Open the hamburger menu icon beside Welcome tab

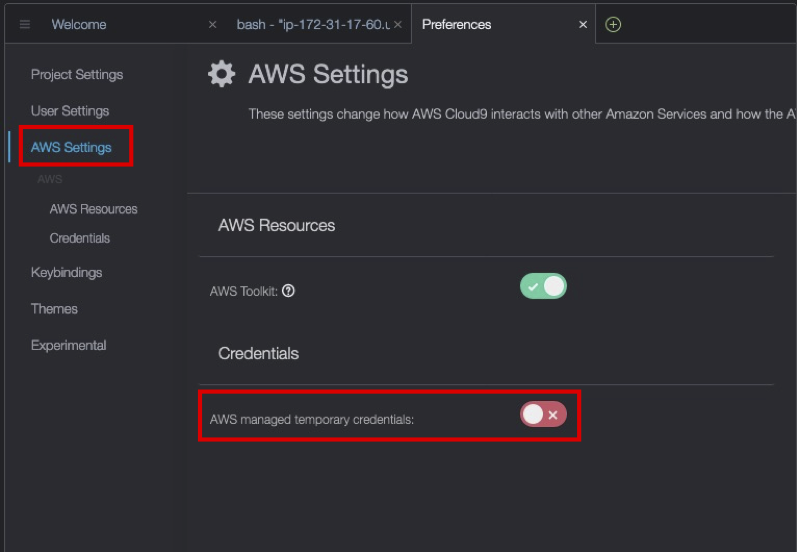point(24,24)
